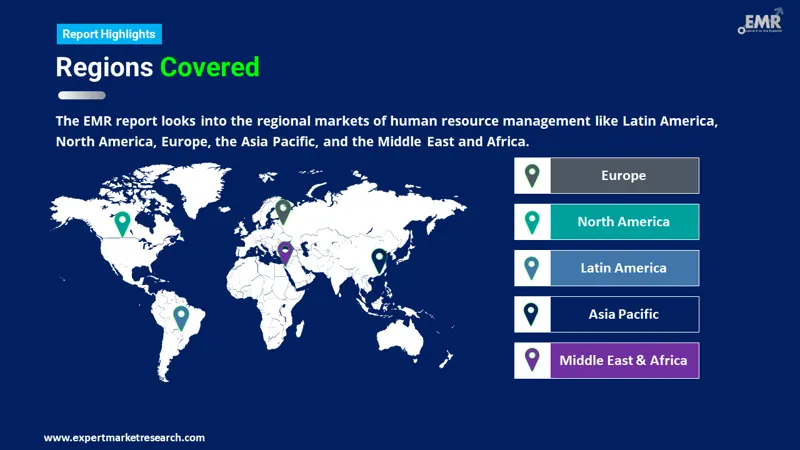Click the pin icon beside Latin America legend

(532, 268)
